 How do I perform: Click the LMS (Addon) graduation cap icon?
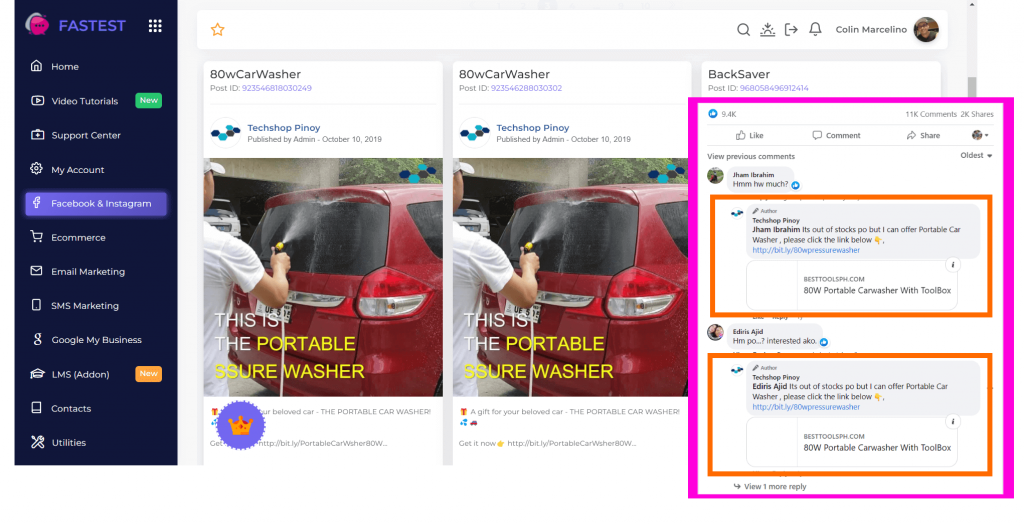pyautogui.click(x=37, y=374)
